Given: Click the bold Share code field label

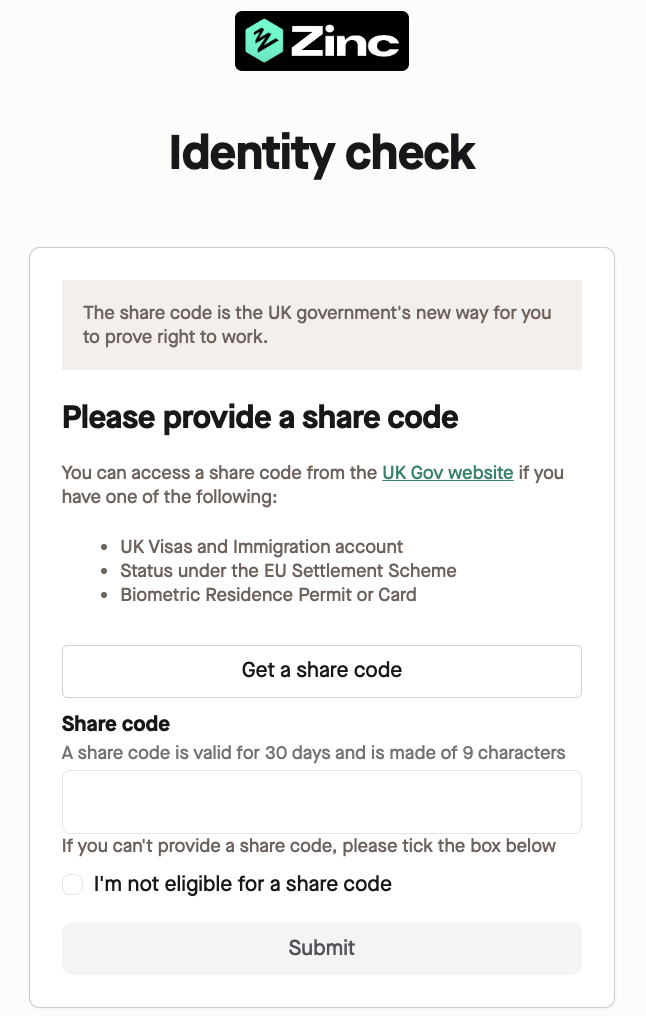Looking at the screenshot, I should pos(116,723).
